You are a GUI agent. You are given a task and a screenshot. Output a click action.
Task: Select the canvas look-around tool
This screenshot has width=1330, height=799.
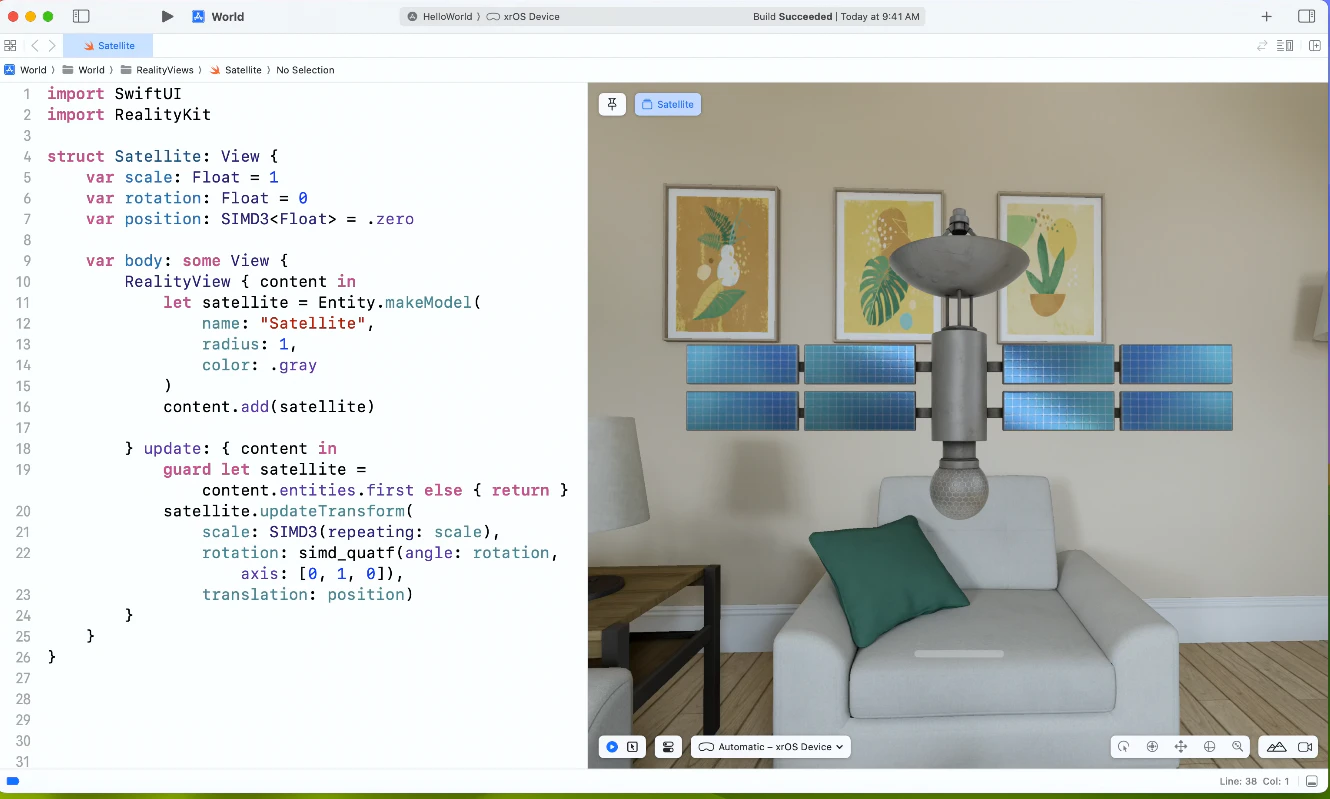[x=1152, y=747]
